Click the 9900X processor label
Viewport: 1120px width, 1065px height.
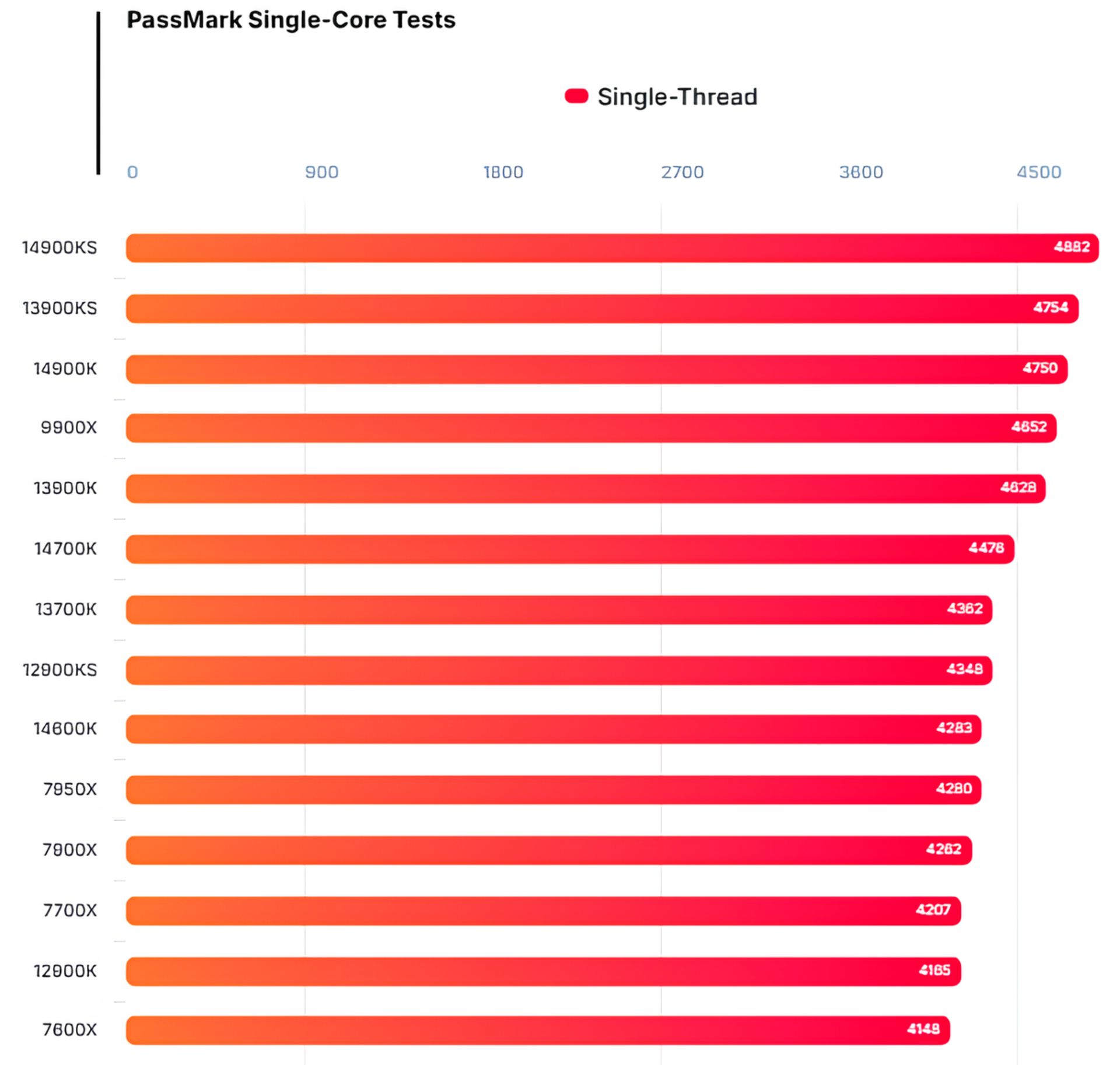[x=69, y=428]
